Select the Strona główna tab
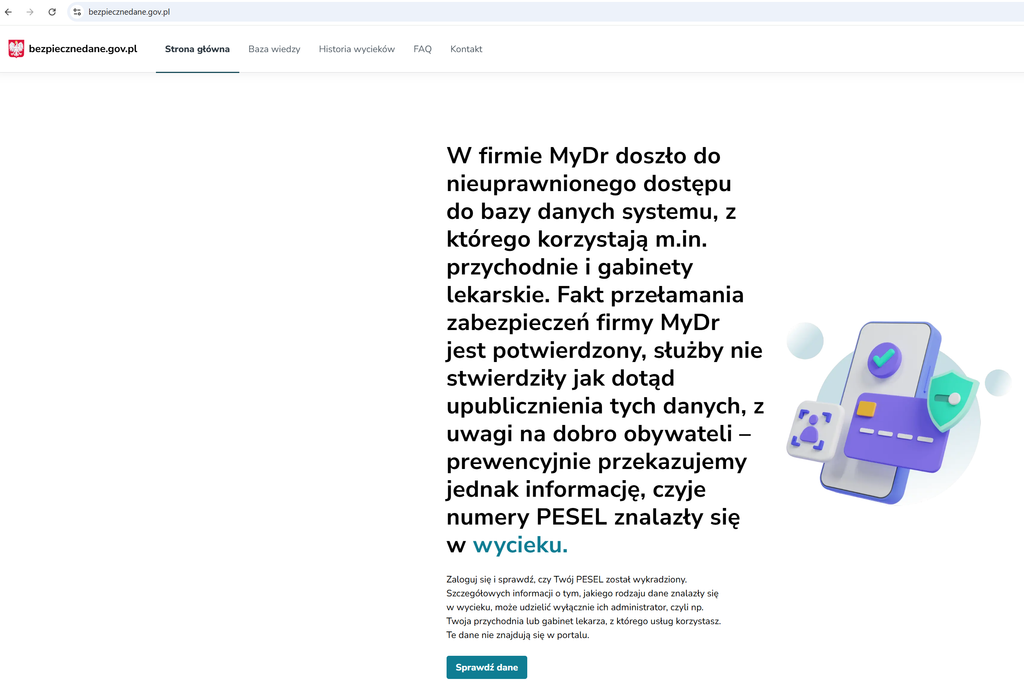 (x=197, y=49)
